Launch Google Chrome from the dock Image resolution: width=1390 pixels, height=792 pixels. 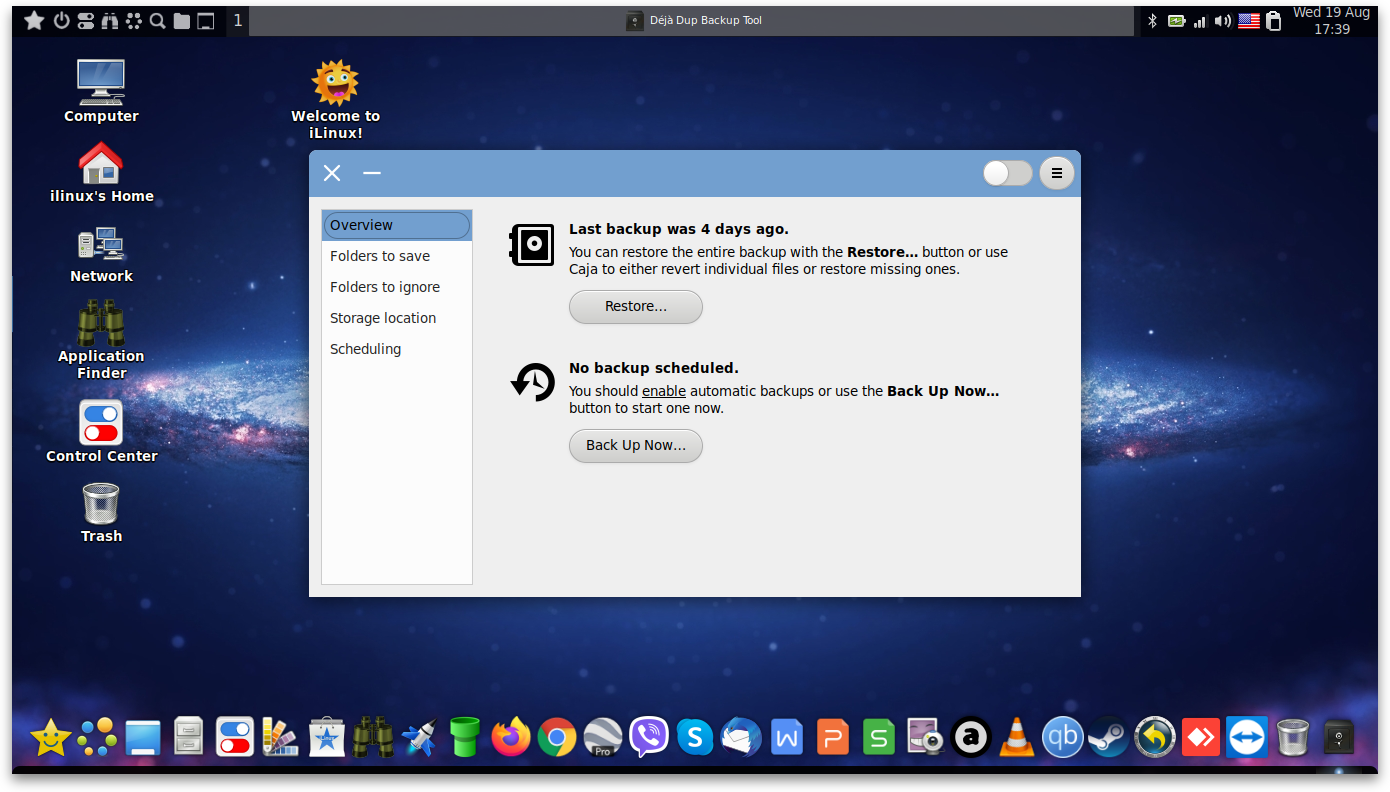point(557,738)
